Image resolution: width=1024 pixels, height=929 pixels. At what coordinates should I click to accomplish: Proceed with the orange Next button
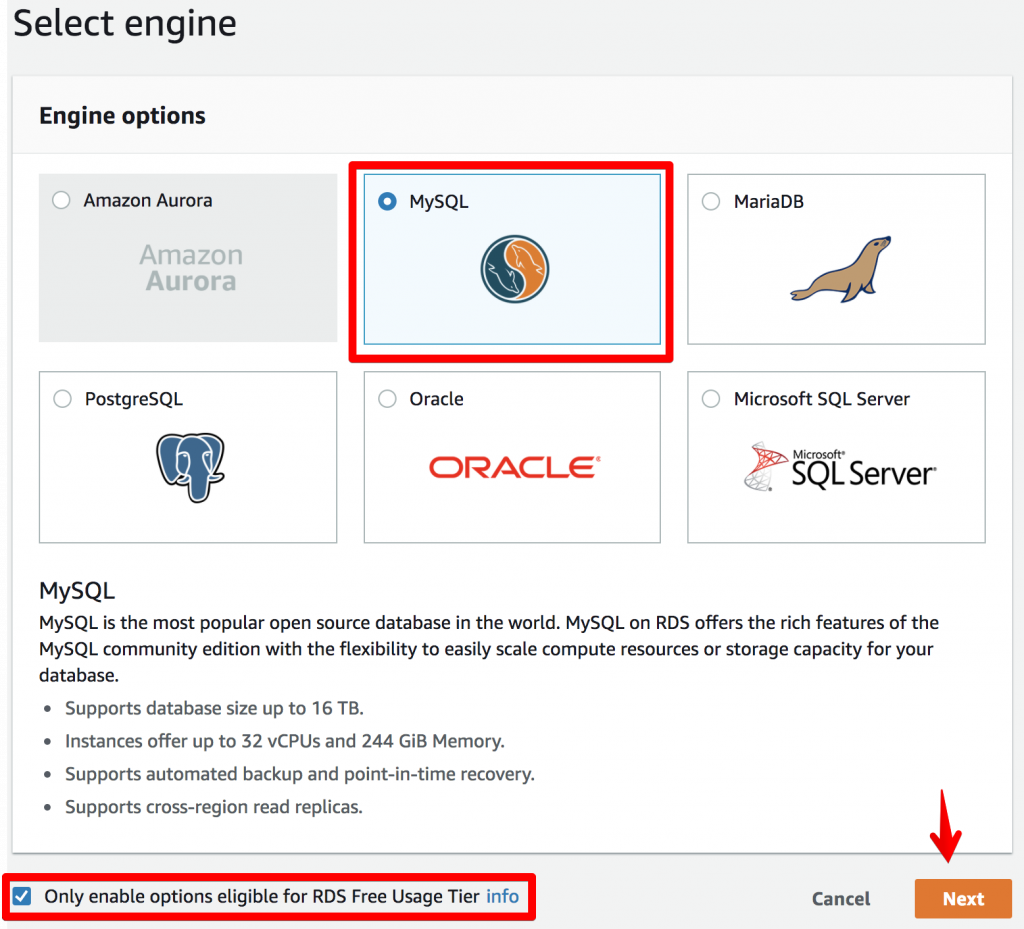[963, 898]
